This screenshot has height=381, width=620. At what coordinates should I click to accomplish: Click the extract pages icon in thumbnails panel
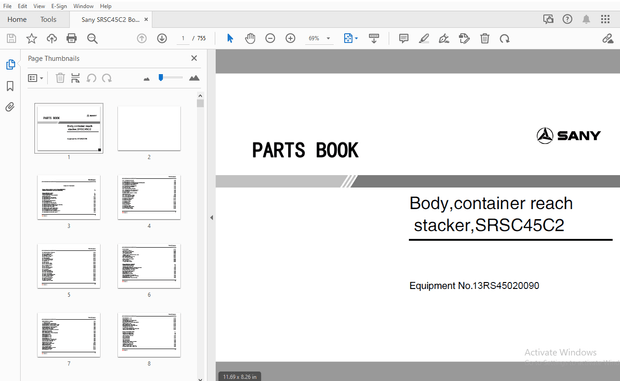coord(75,78)
